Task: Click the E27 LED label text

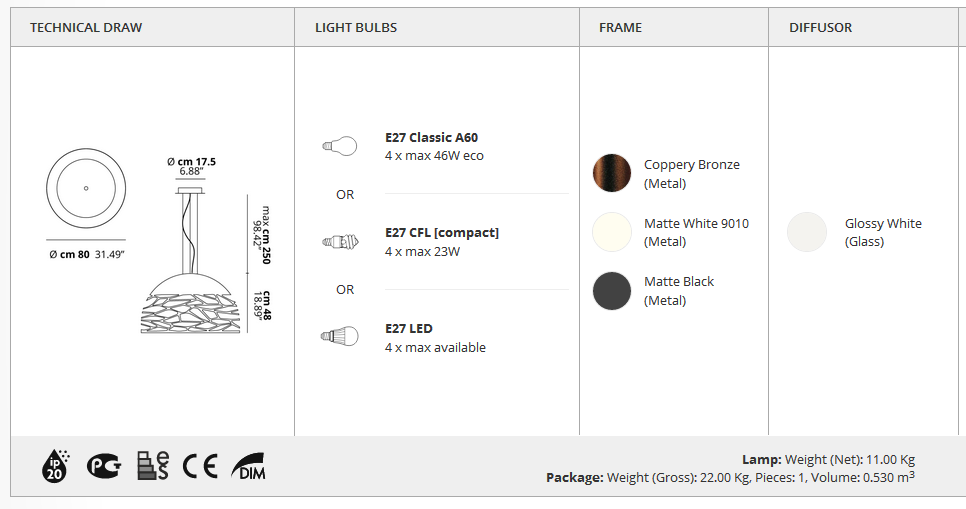Action: 408,328
